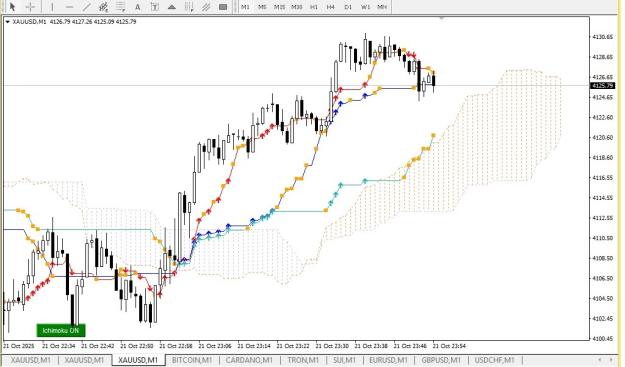Switch chart to M1 timeframe
This screenshot has width=625, height=367.
click(x=245, y=7)
